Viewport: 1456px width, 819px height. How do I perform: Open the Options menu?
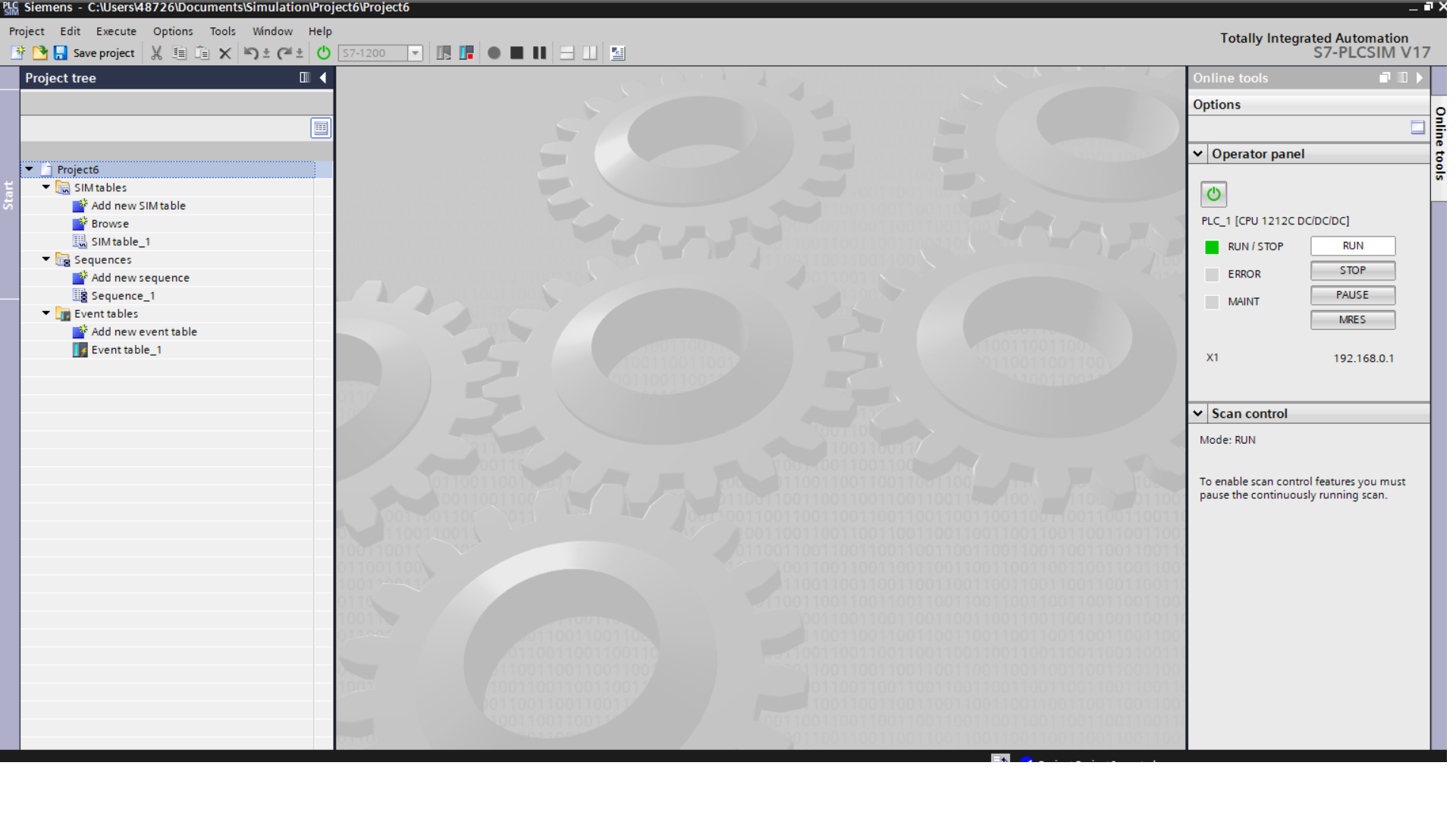(x=173, y=31)
